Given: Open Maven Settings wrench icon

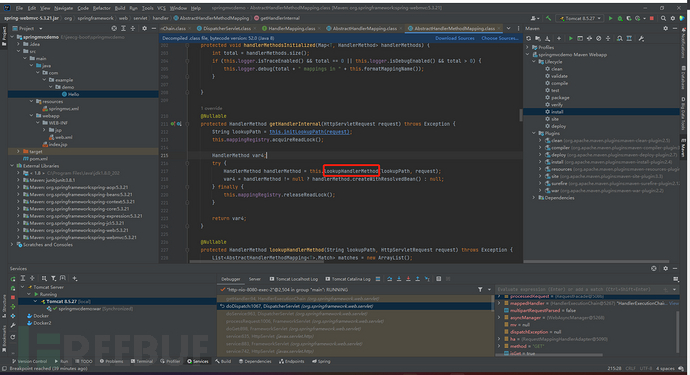Looking at the screenshot, I should click(641, 39).
